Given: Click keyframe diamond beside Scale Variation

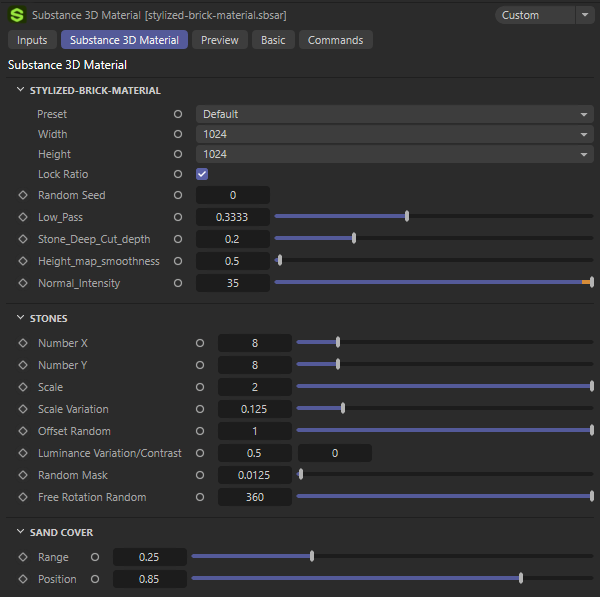Looking at the screenshot, I should [x=23, y=409].
